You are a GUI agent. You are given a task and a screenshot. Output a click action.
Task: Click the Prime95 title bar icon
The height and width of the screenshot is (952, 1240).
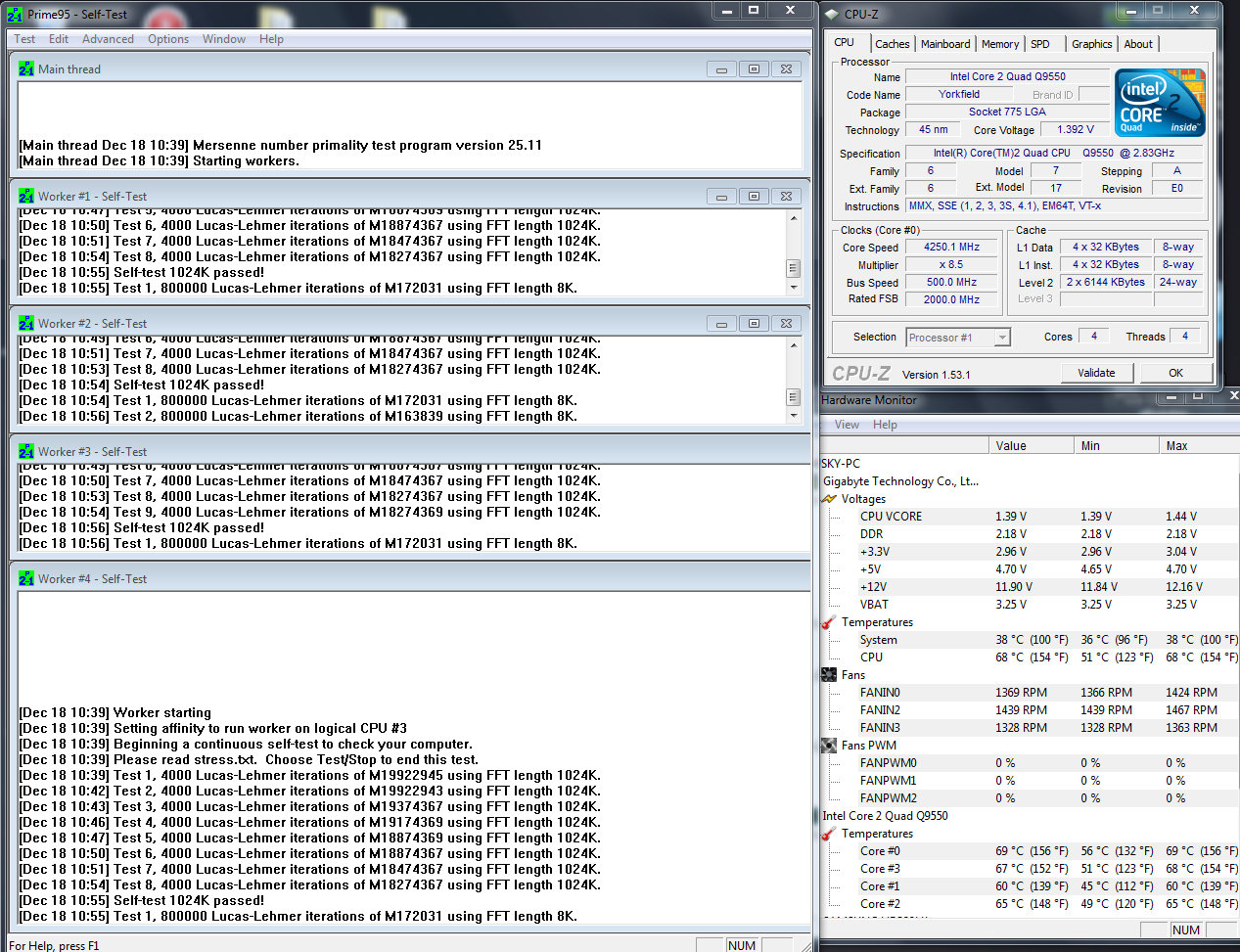click(x=15, y=15)
